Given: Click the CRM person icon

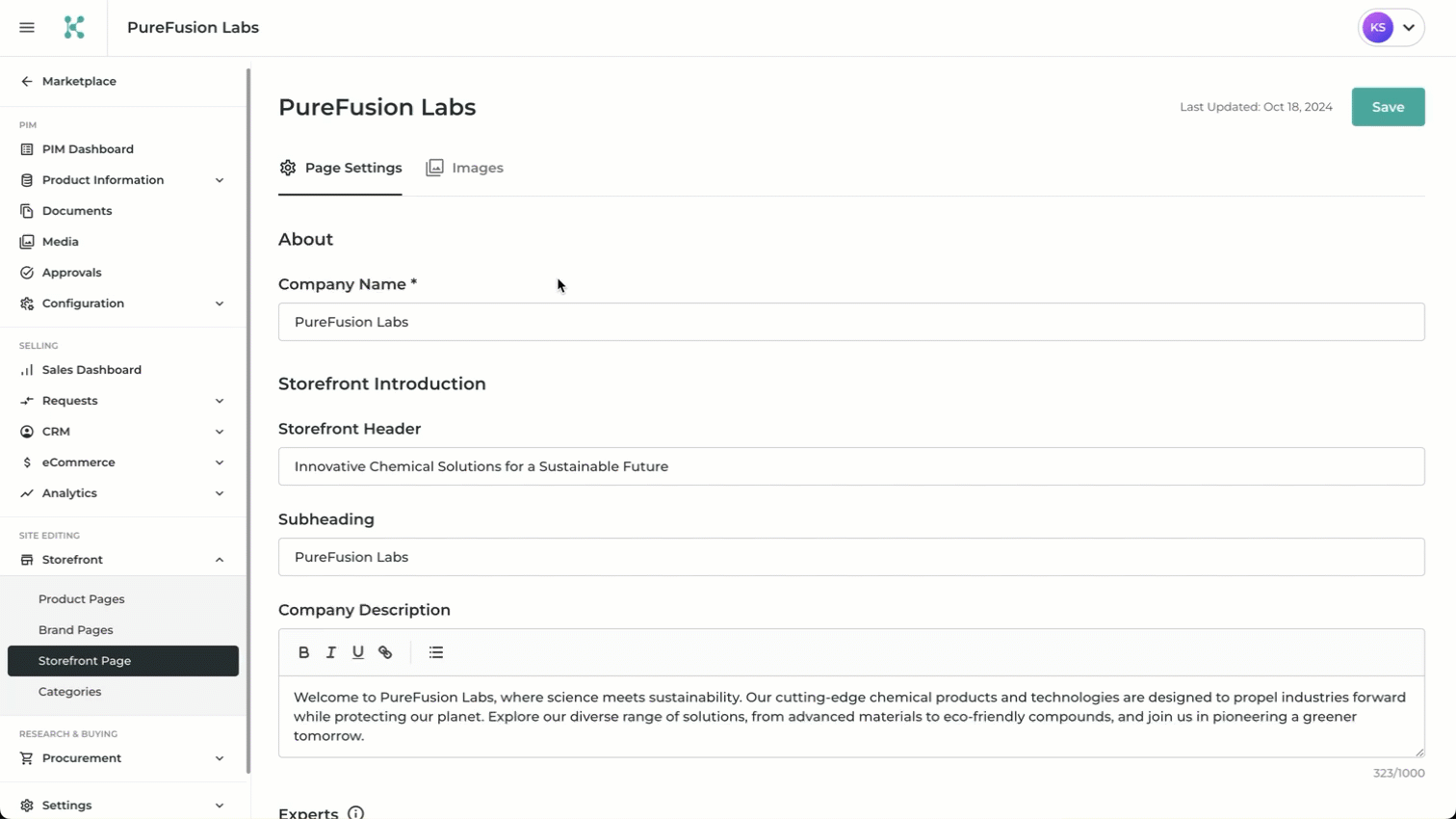Looking at the screenshot, I should pyautogui.click(x=27, y=432).
